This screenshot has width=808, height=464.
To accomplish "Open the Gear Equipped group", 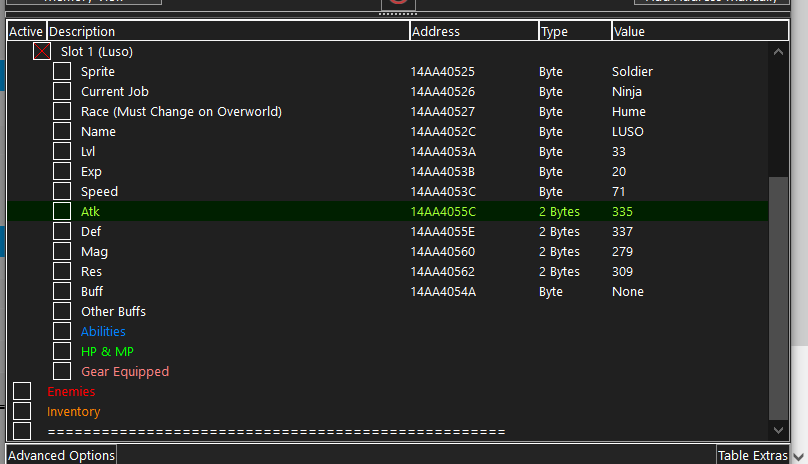I will [x=62, y=371].
